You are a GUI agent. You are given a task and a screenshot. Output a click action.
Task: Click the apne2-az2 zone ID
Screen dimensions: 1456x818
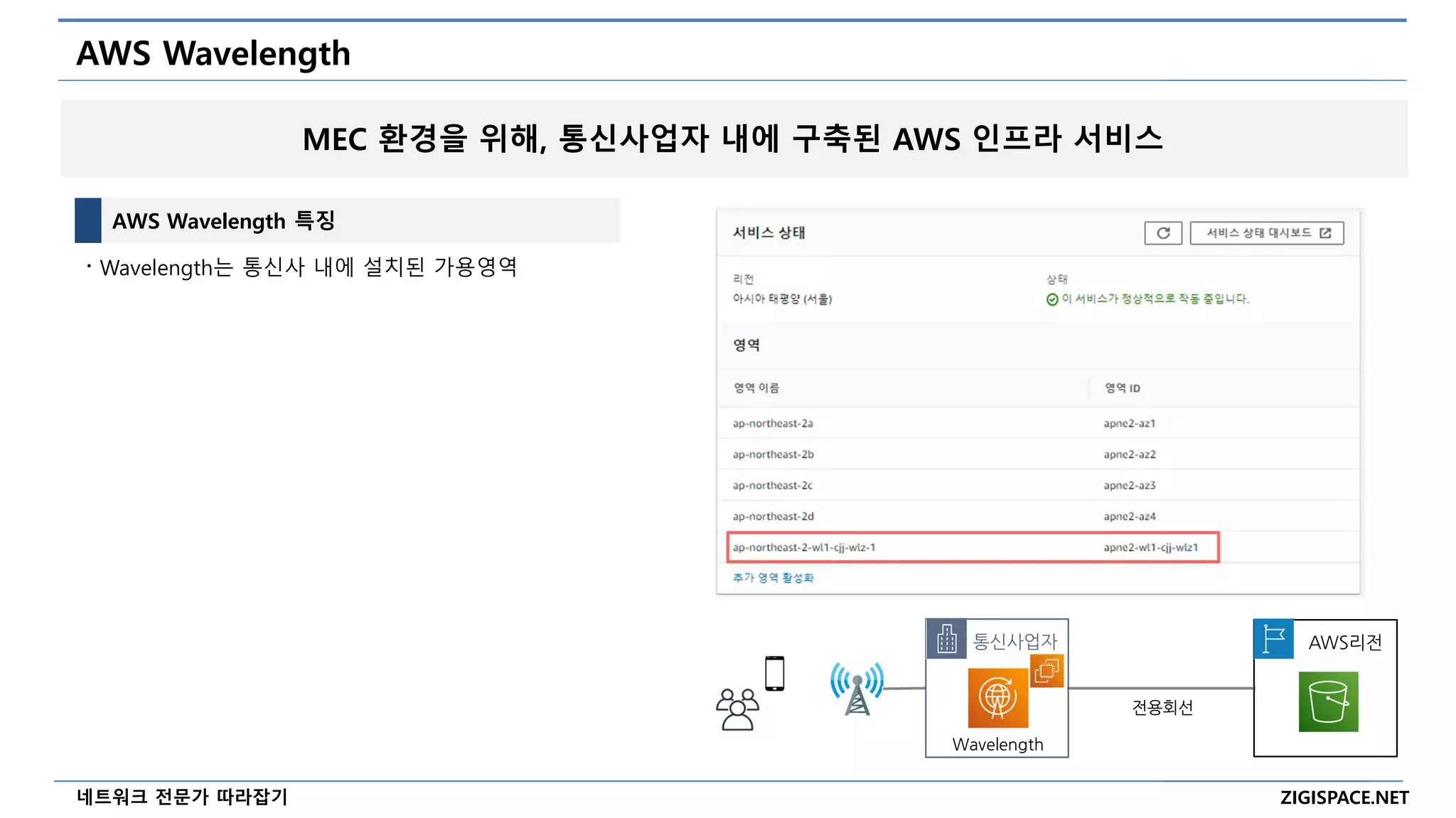tap(1130, 454)
